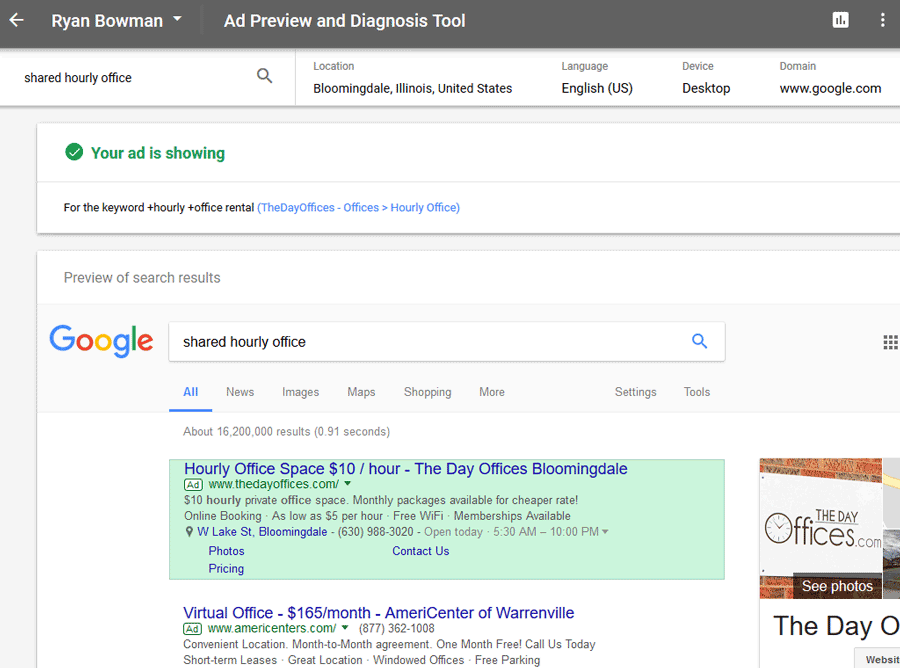Open the Google apps grid icon

[x=890, y=343]
